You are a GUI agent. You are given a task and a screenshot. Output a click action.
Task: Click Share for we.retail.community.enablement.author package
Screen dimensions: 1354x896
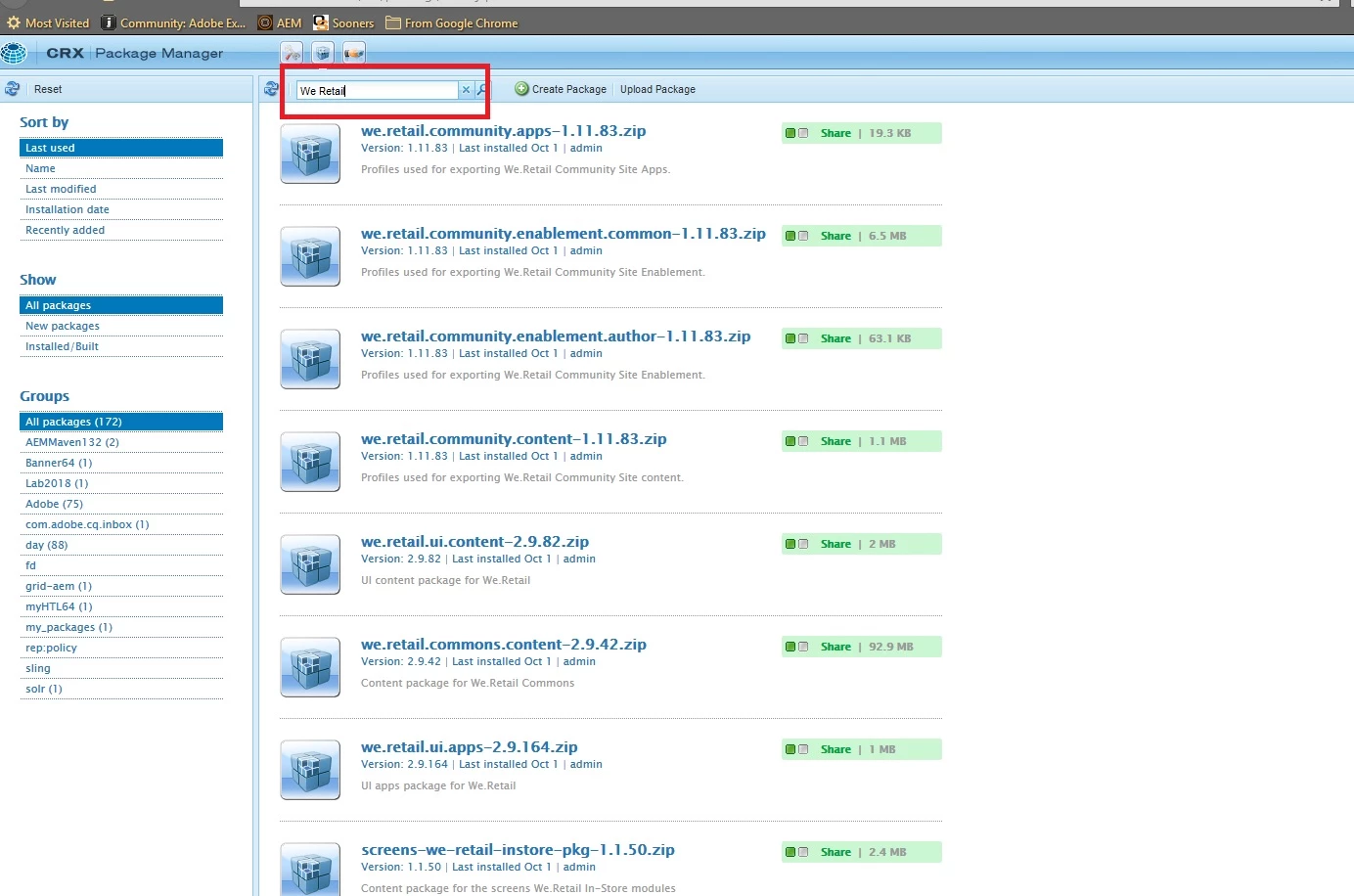pyautogui.click(x=835, y=338)
